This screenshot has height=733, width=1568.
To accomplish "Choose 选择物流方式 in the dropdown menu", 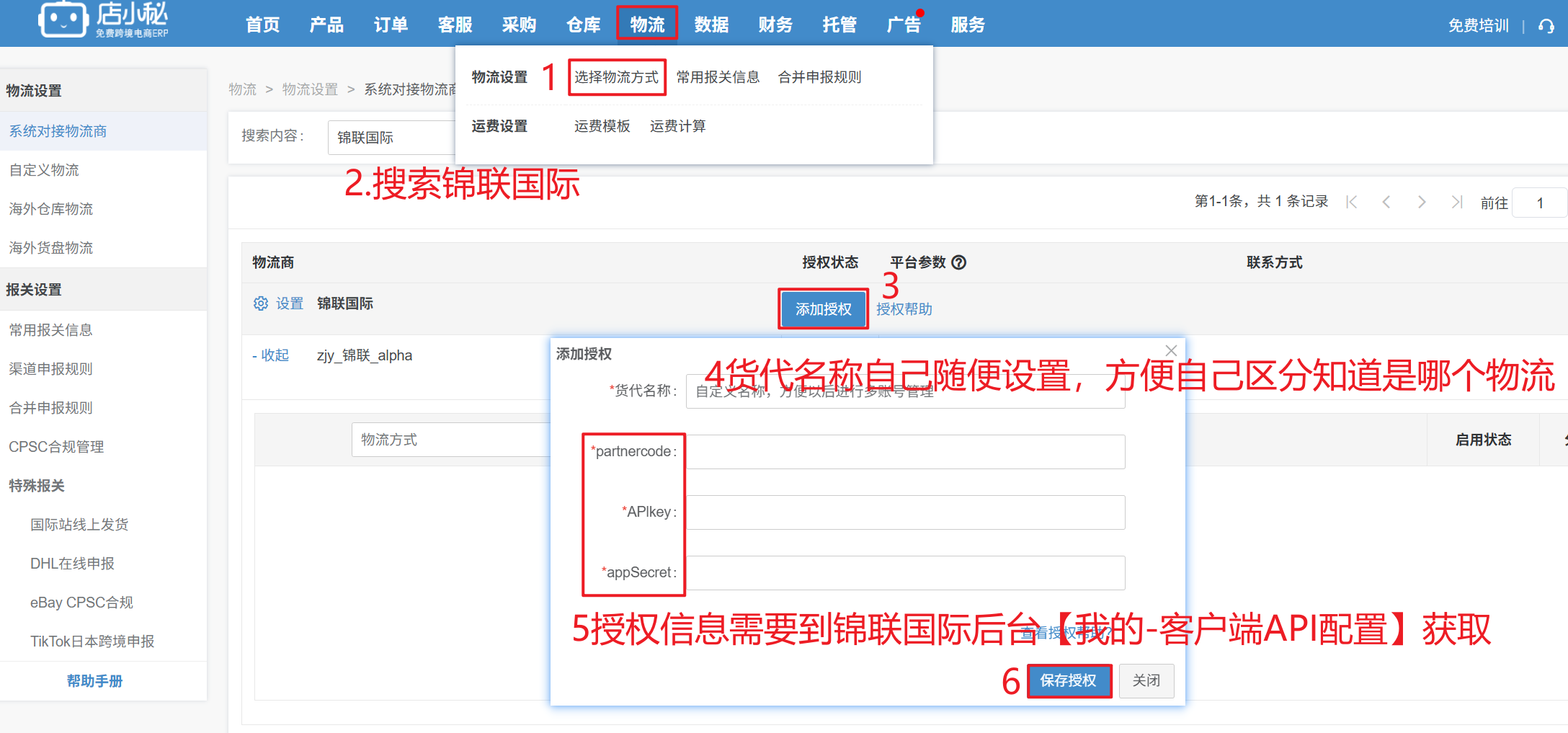I will (x=616, y=77).
